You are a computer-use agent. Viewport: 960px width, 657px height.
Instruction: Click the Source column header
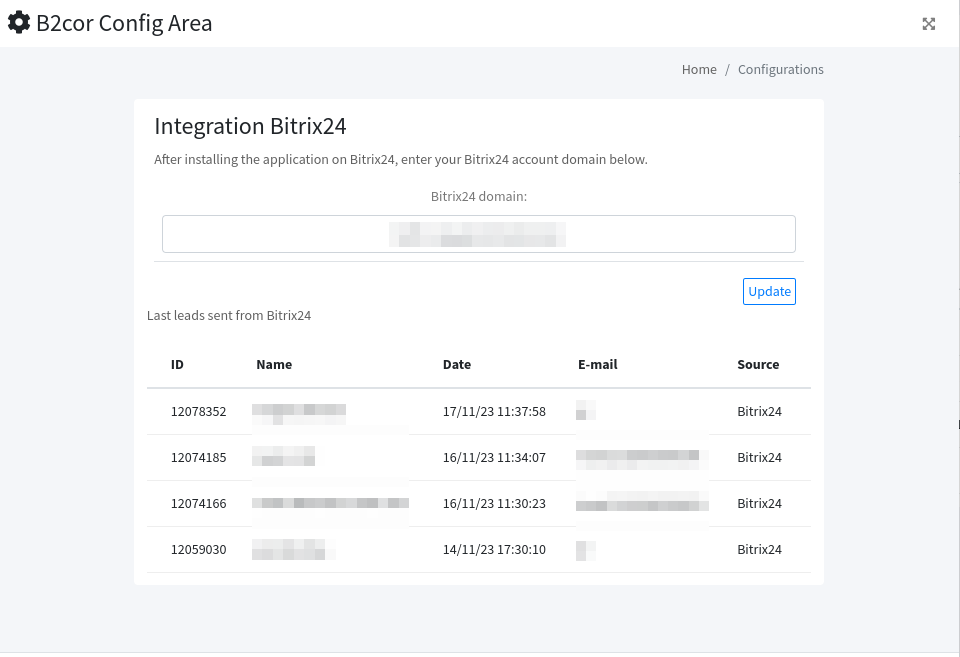pyautogui.click(x=758, y=365)
